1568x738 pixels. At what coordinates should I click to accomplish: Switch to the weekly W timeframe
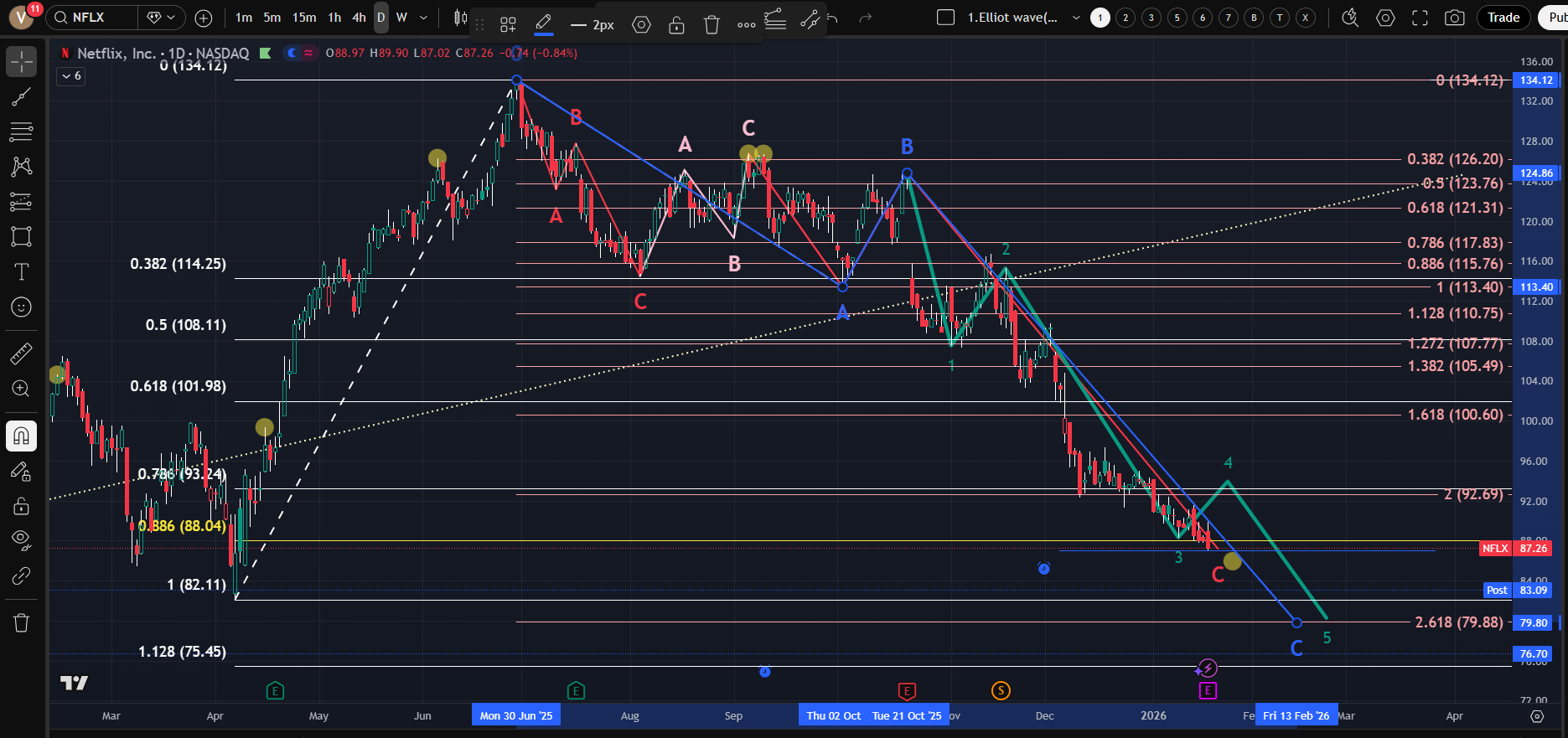click(401, 18)
